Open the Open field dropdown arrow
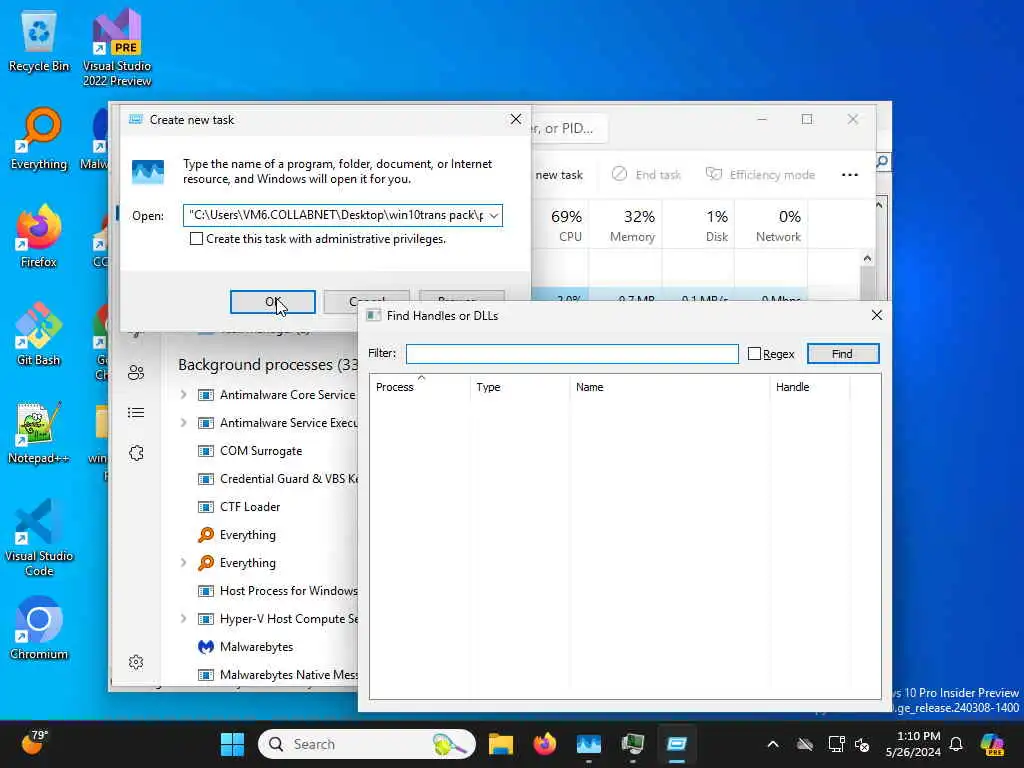Screen dimensions: 1024x768 [494, 216]
